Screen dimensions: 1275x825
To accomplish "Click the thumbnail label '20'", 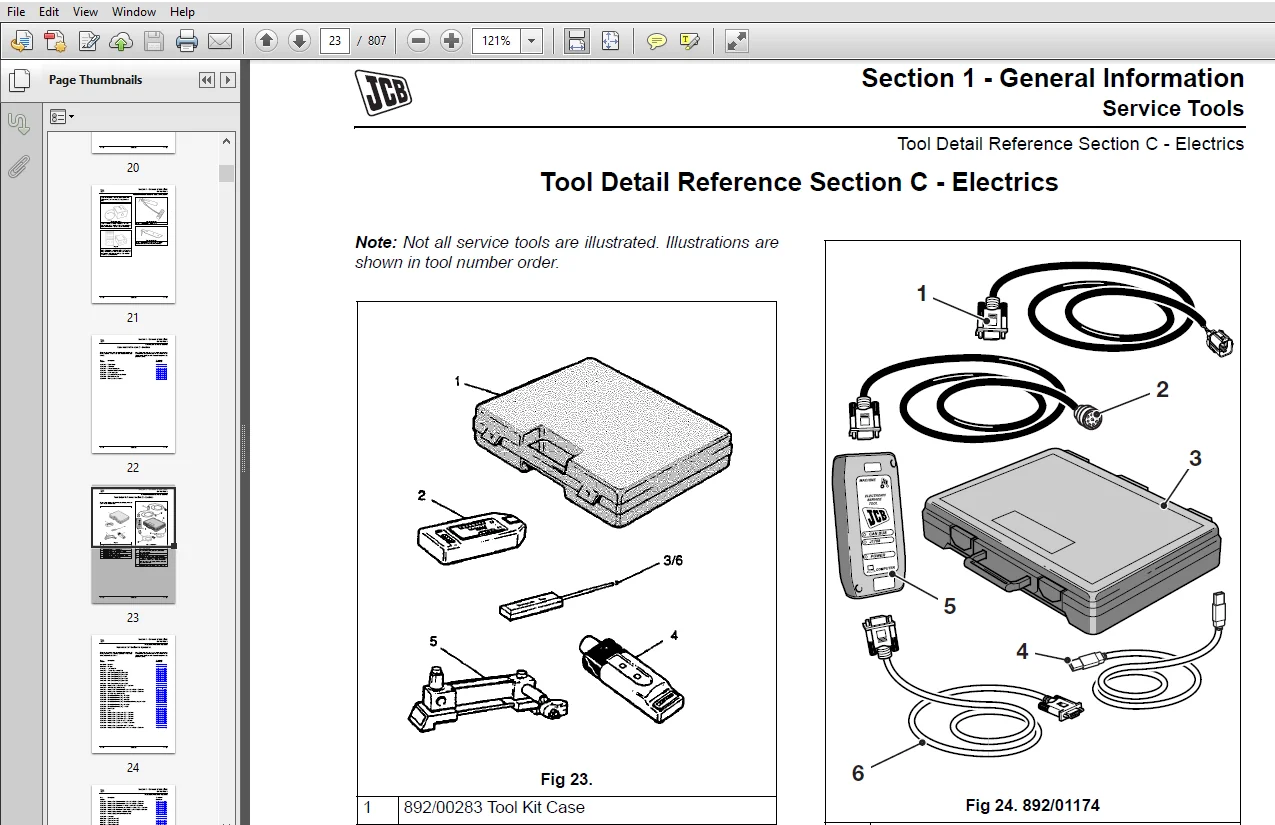I will tap(133, 168).
